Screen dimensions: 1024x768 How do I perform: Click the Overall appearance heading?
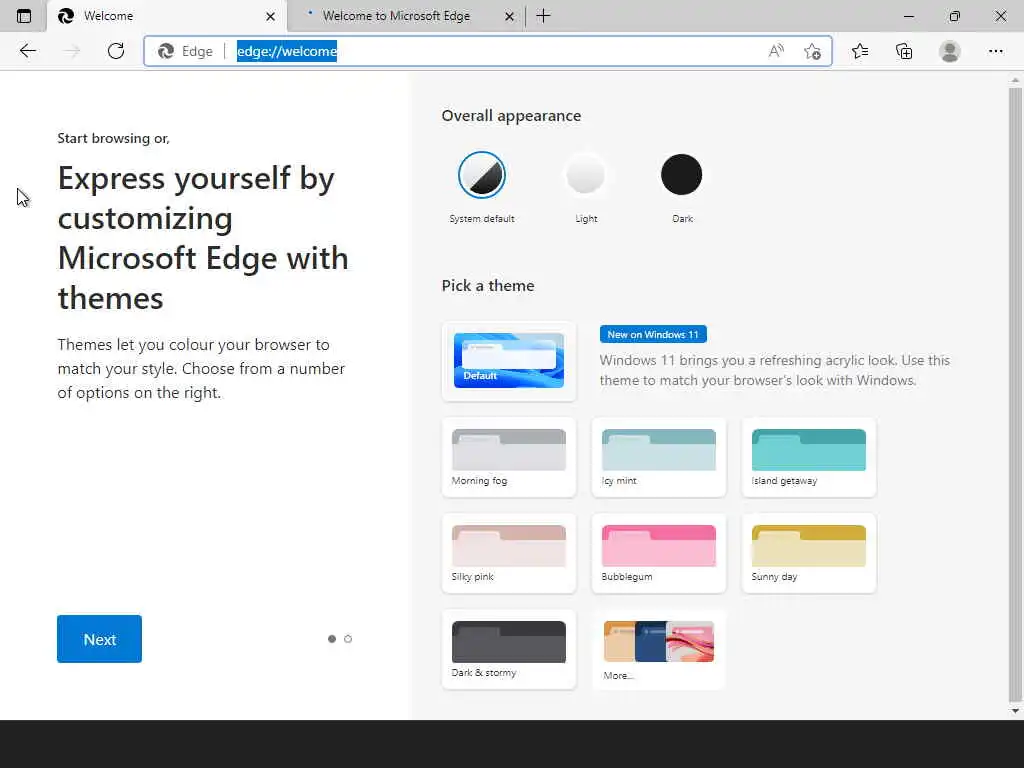coord(511,116)
